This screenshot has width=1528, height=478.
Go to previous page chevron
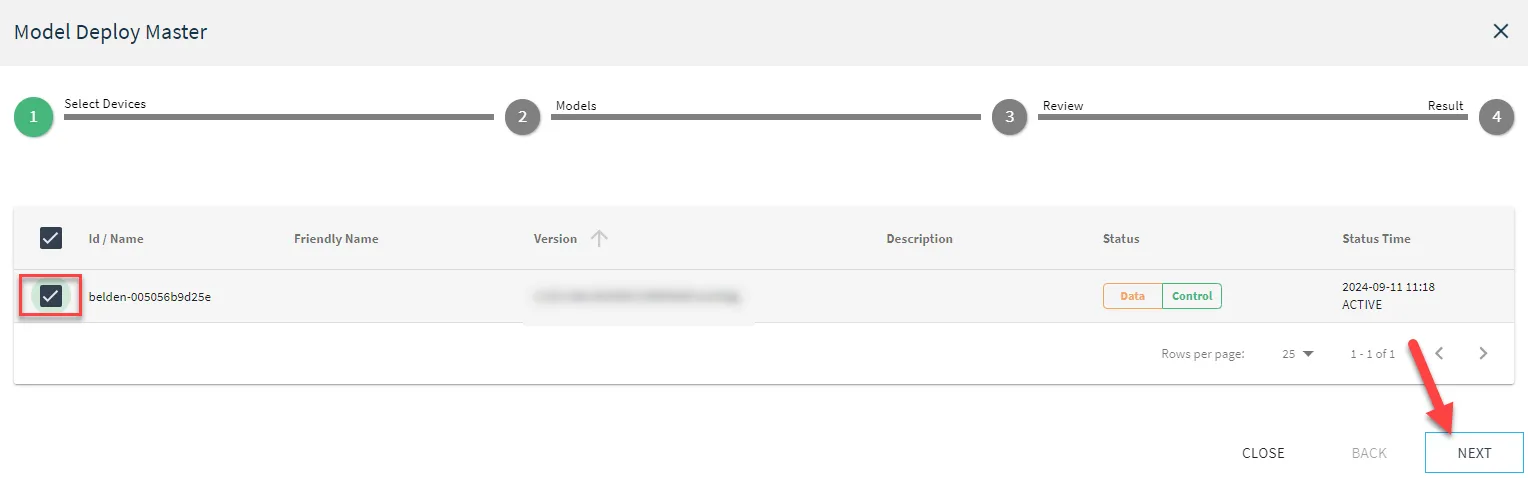pos(1439,353)
